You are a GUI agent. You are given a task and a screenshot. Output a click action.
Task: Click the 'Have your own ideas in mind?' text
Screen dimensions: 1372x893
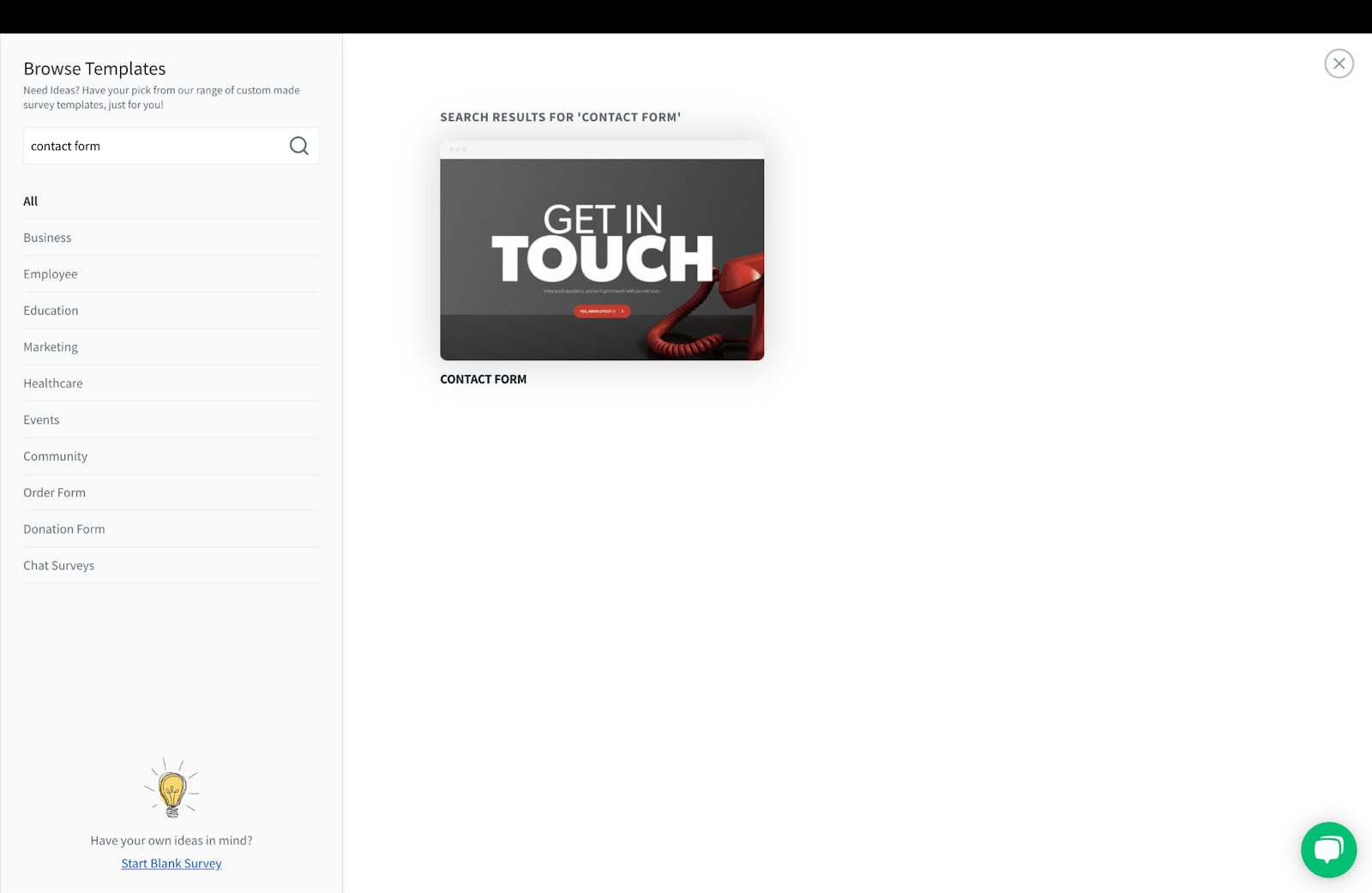[171, 841]
